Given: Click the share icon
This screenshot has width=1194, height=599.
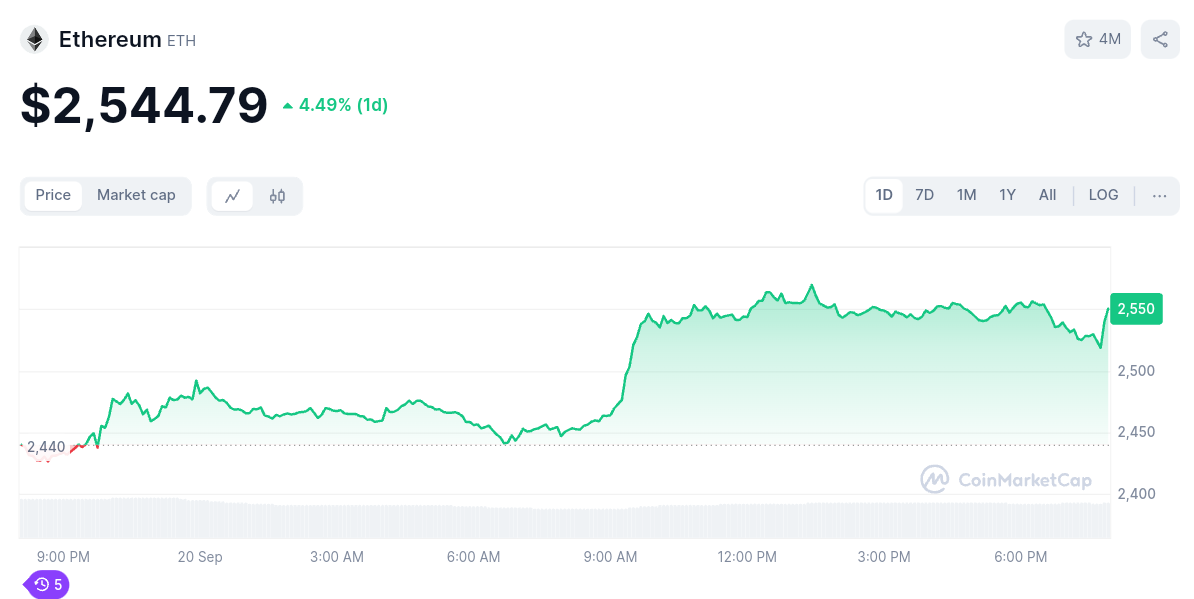Looking at the screenshot, I should (x=1159, y=38).
